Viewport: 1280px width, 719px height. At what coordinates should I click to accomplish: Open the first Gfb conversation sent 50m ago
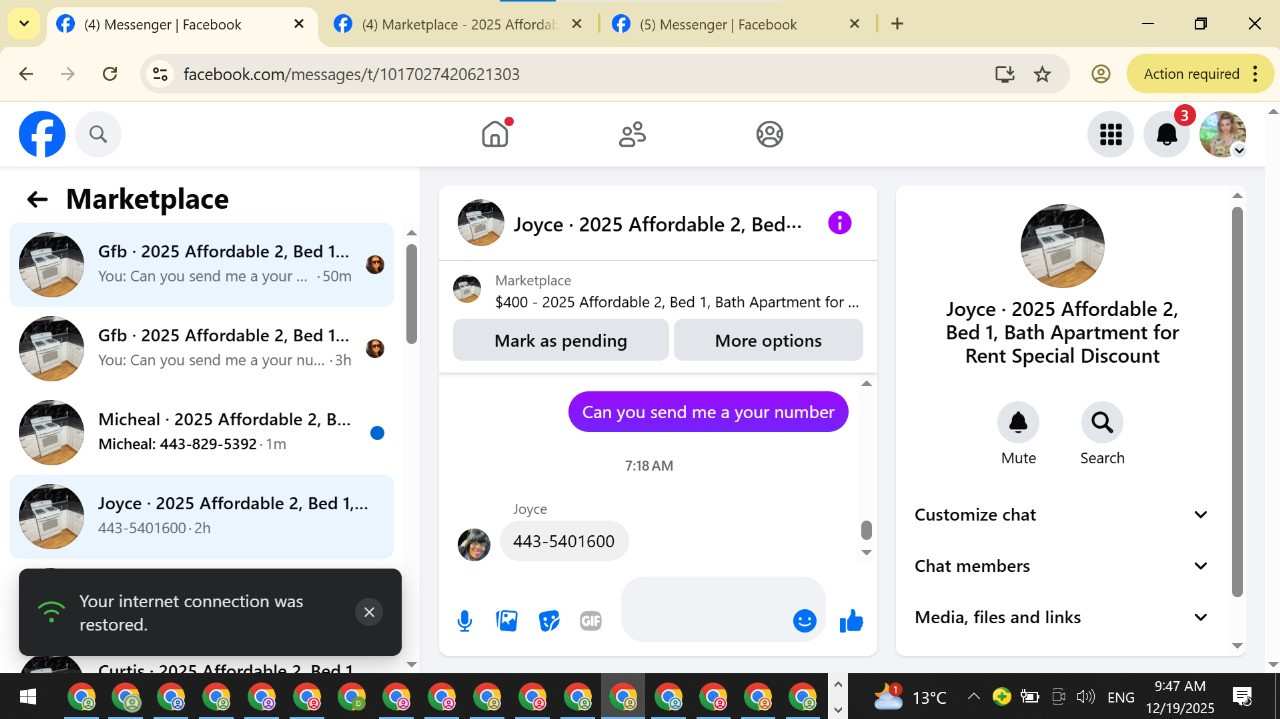tap(201, 264)
